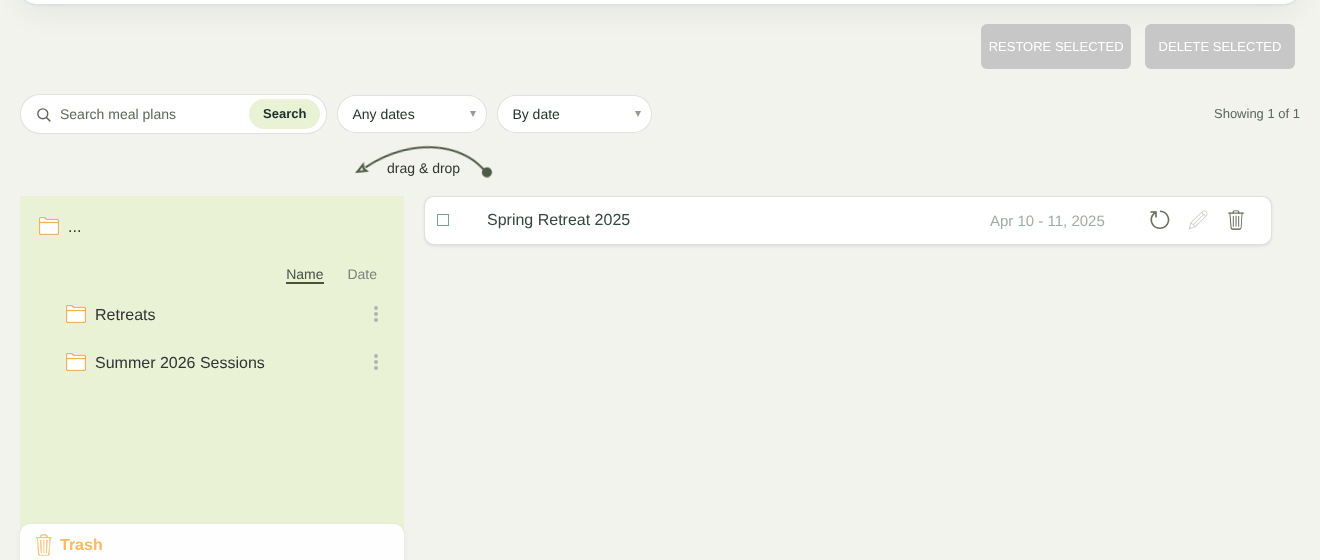Click the Delete Selected button

[x=1220, y=47]
